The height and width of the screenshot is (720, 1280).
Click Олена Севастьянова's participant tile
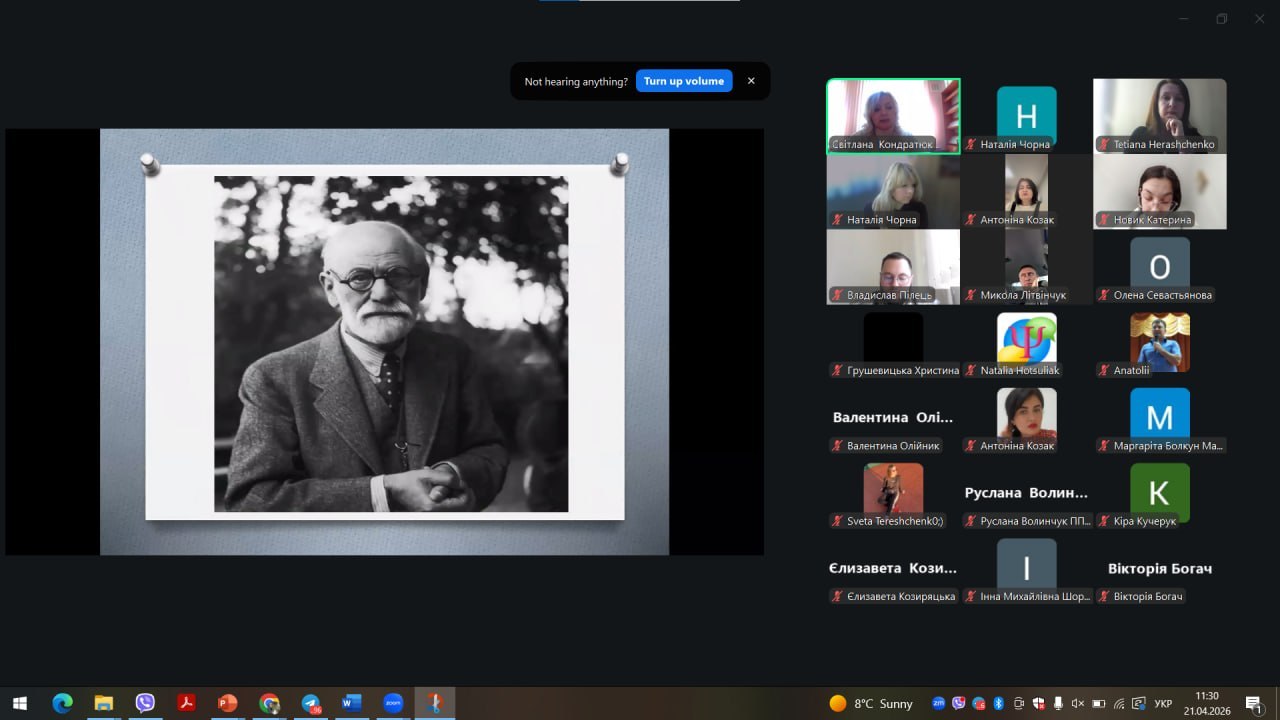point(1159,267)
